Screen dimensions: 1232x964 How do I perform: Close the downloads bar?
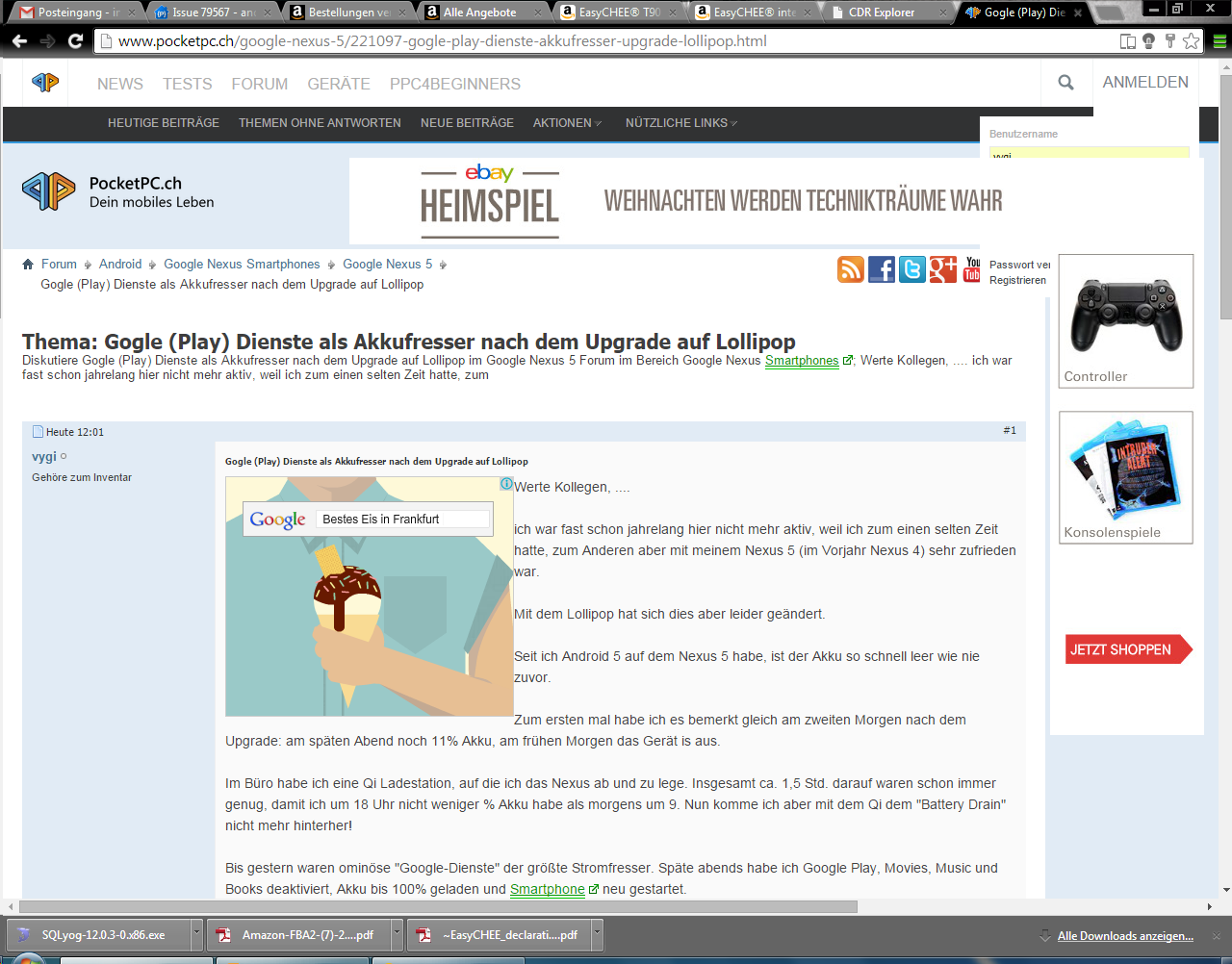coord(1218,935)
